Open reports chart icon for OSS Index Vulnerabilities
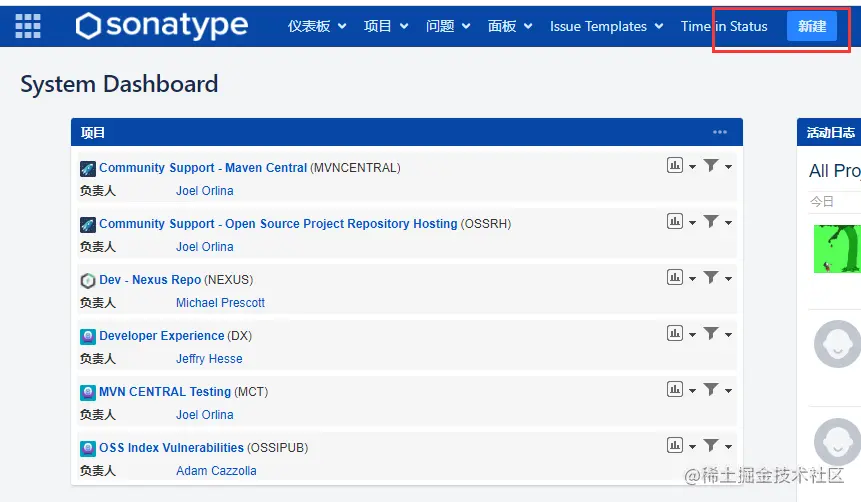This screenshot has height=502, width=861. coord(675,445)
